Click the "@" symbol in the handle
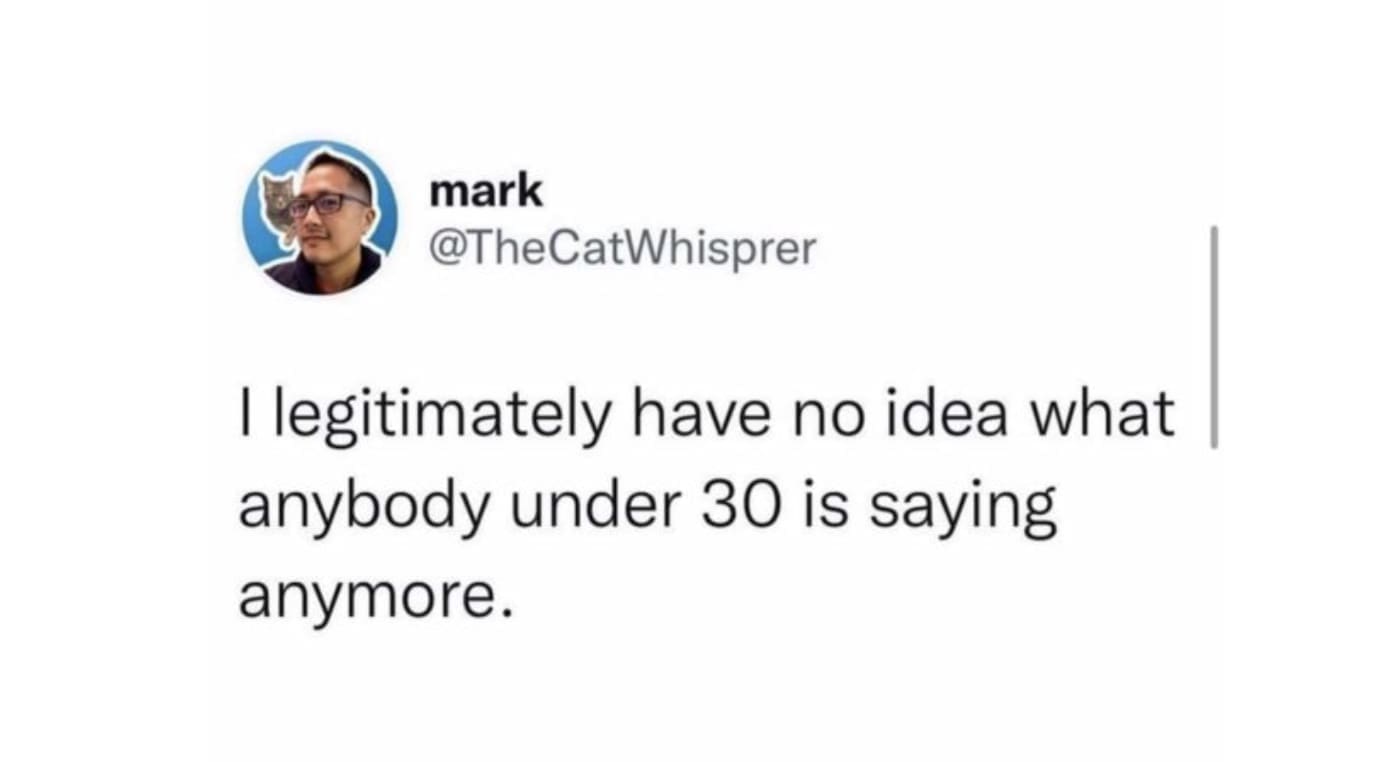This screenshot has height=762, width=1394. pos(444,249)
